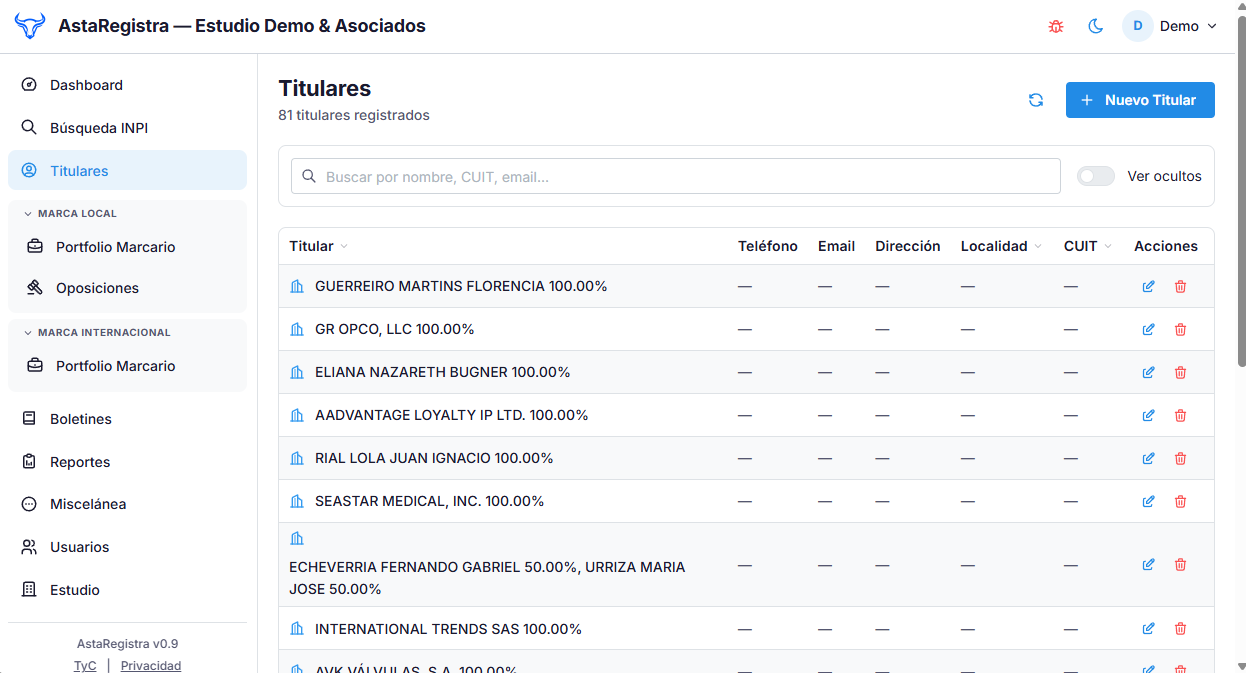Edit GR OPCO, LLC titular
The image size is (1246, 673).
pos(1148,329)
